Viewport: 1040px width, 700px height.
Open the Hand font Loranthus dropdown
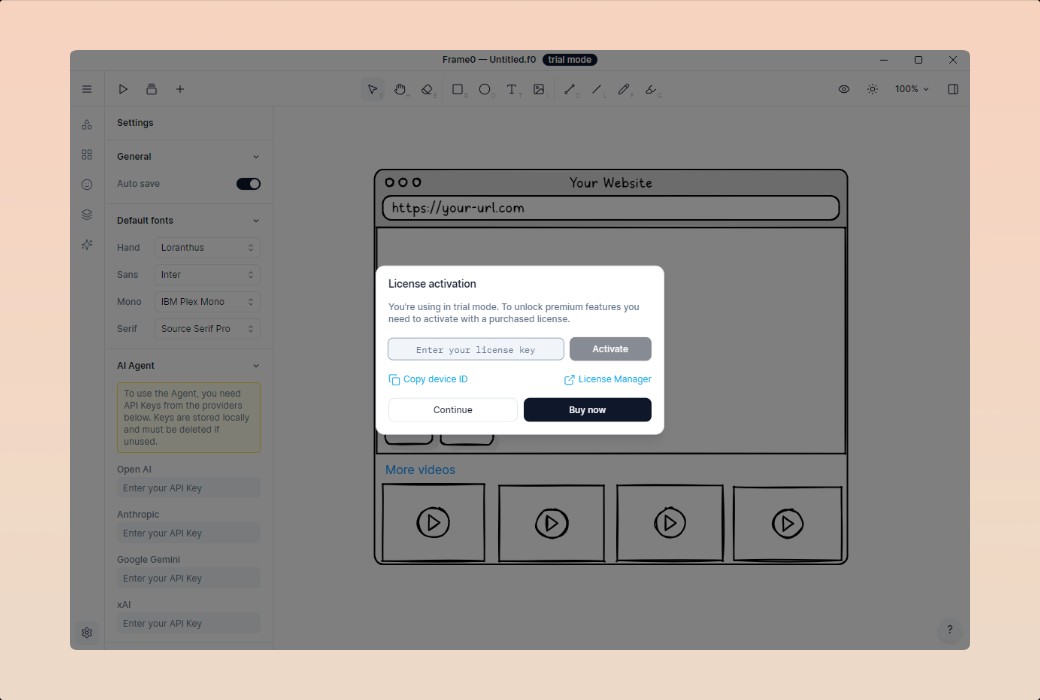coord(208,247)
